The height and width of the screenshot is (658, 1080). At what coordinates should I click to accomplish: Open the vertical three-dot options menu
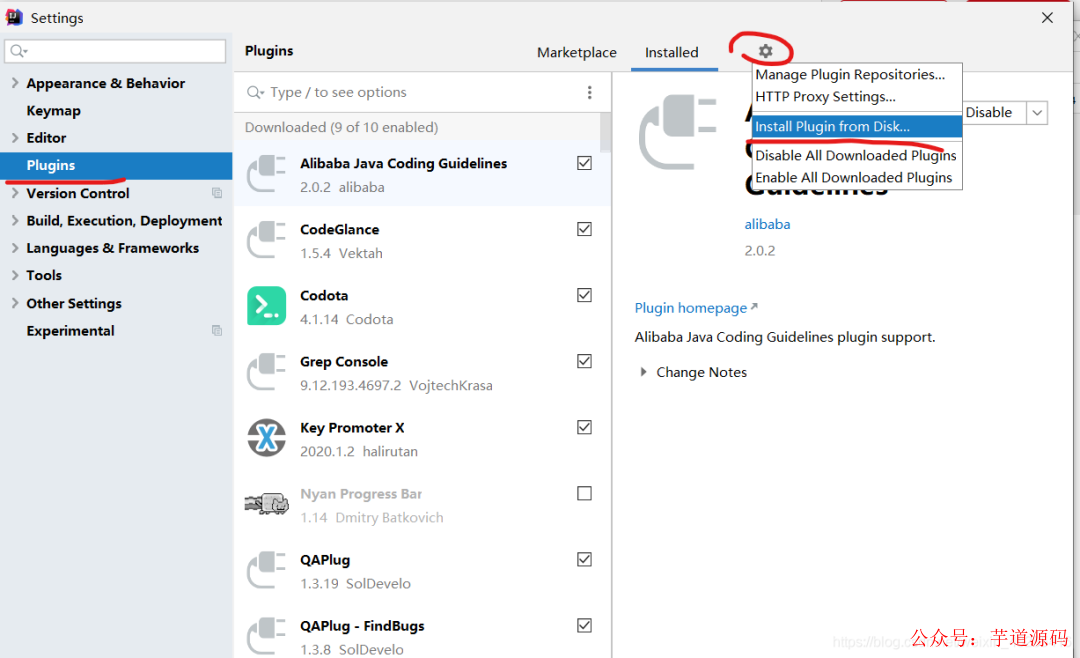point(590,92)
